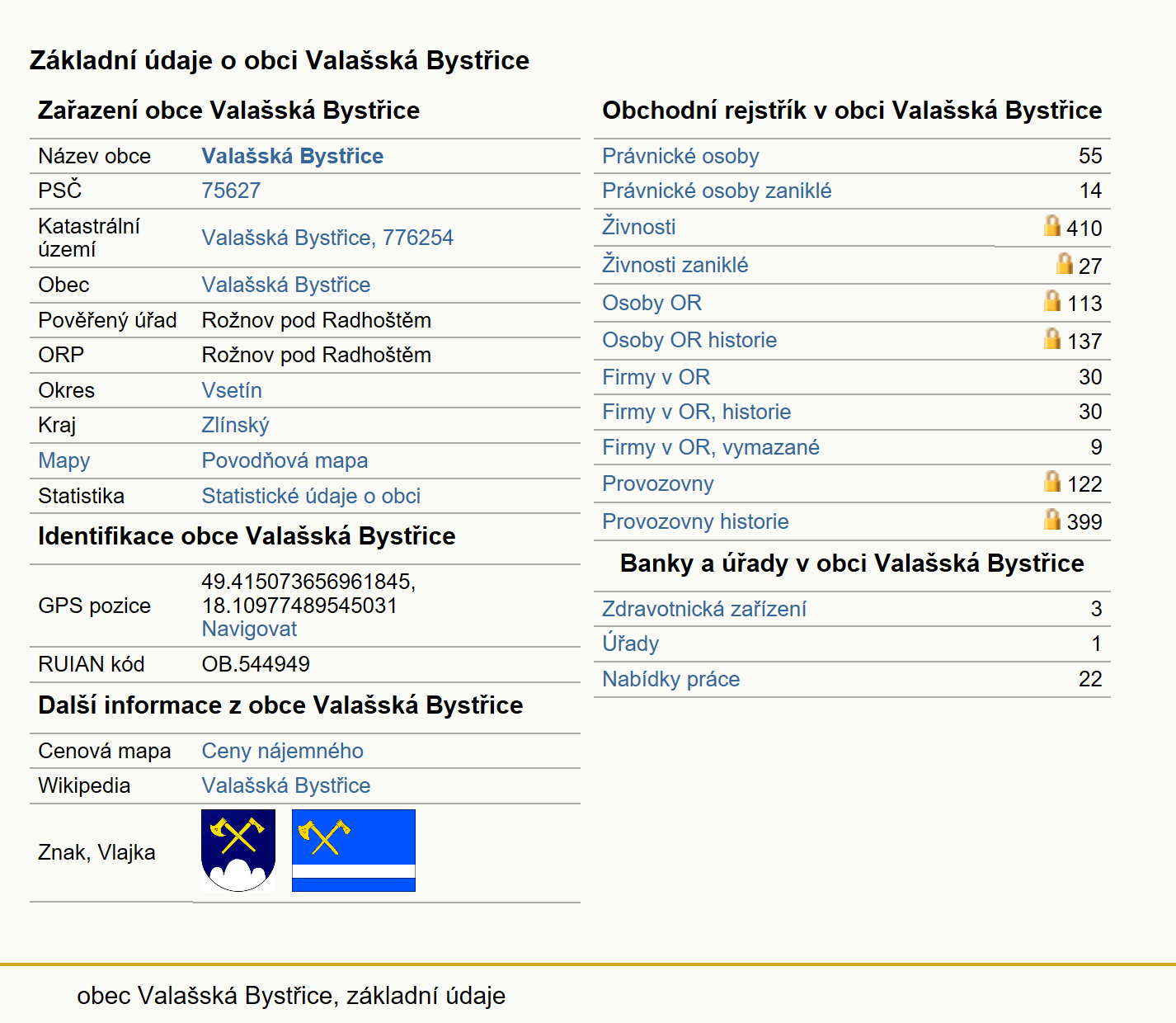Click the Obchodní rejstřík section heading
1176x1023 pixels.
[852, 111]
